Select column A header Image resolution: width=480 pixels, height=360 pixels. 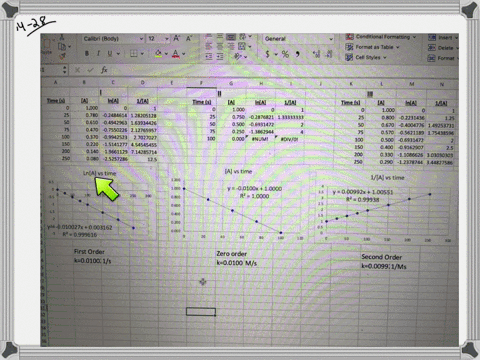(x=56, y=82)
